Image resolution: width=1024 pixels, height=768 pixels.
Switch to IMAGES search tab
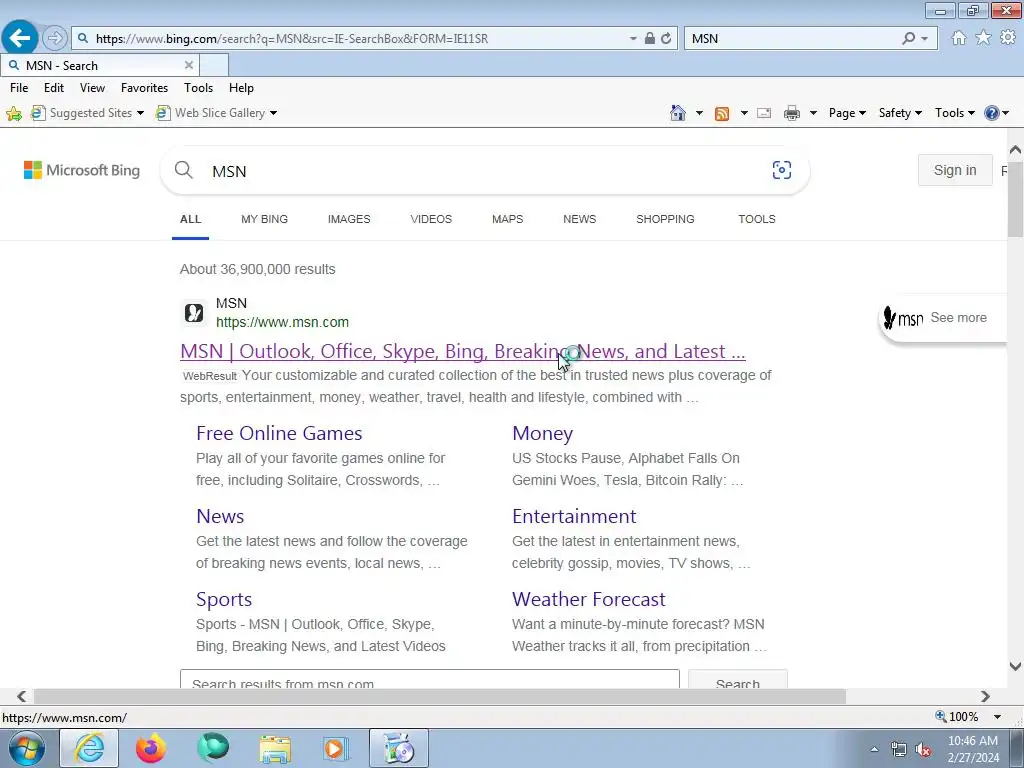coord(349,219)
